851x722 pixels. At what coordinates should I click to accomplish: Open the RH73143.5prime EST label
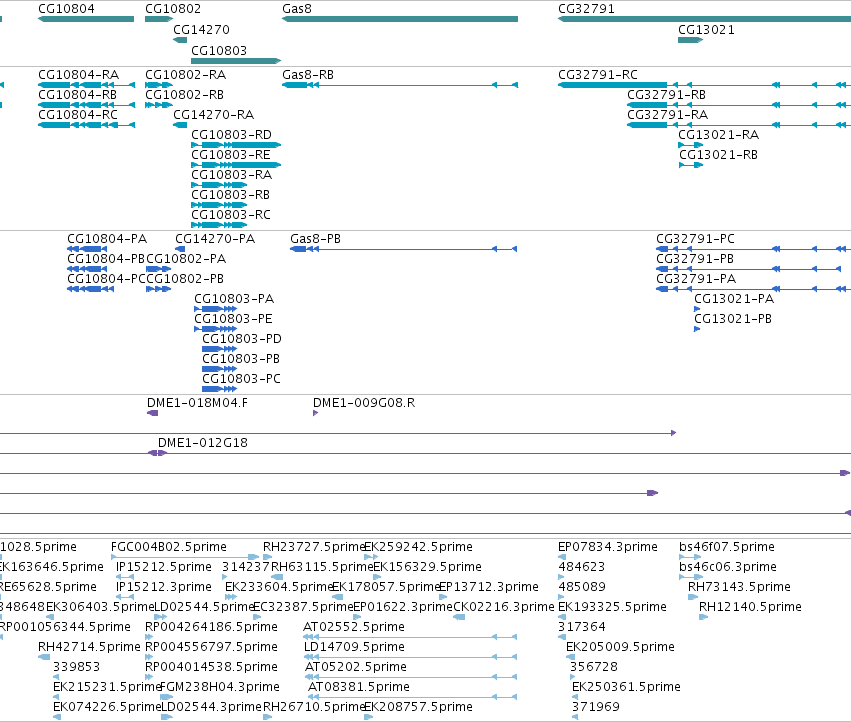[x=739, y=587]
